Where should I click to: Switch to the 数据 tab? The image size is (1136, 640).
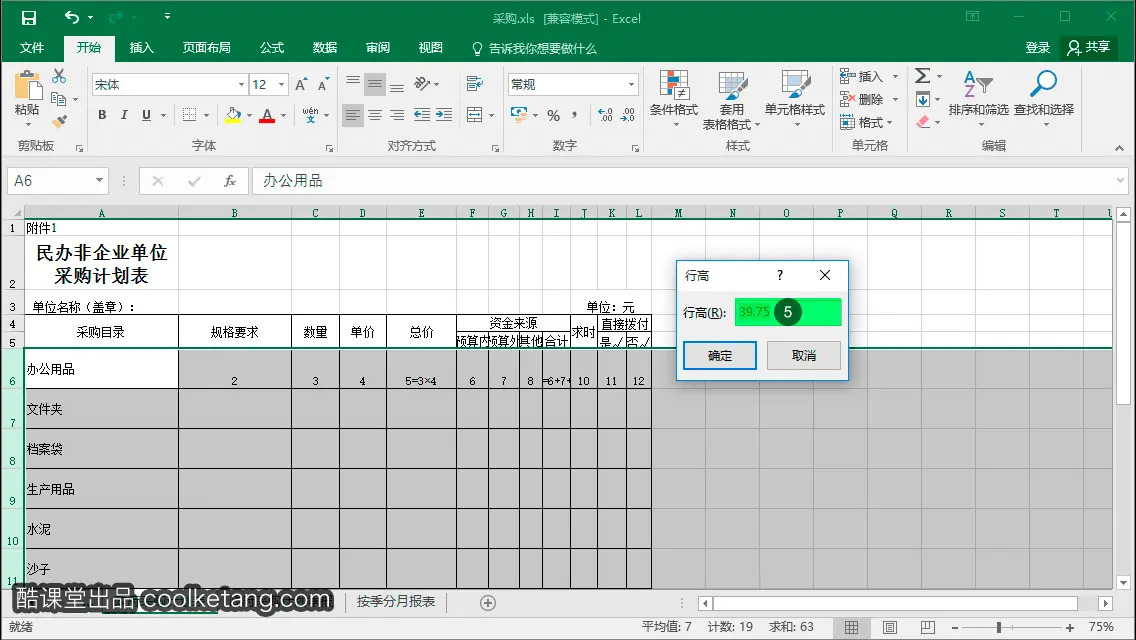pos(325,48)
